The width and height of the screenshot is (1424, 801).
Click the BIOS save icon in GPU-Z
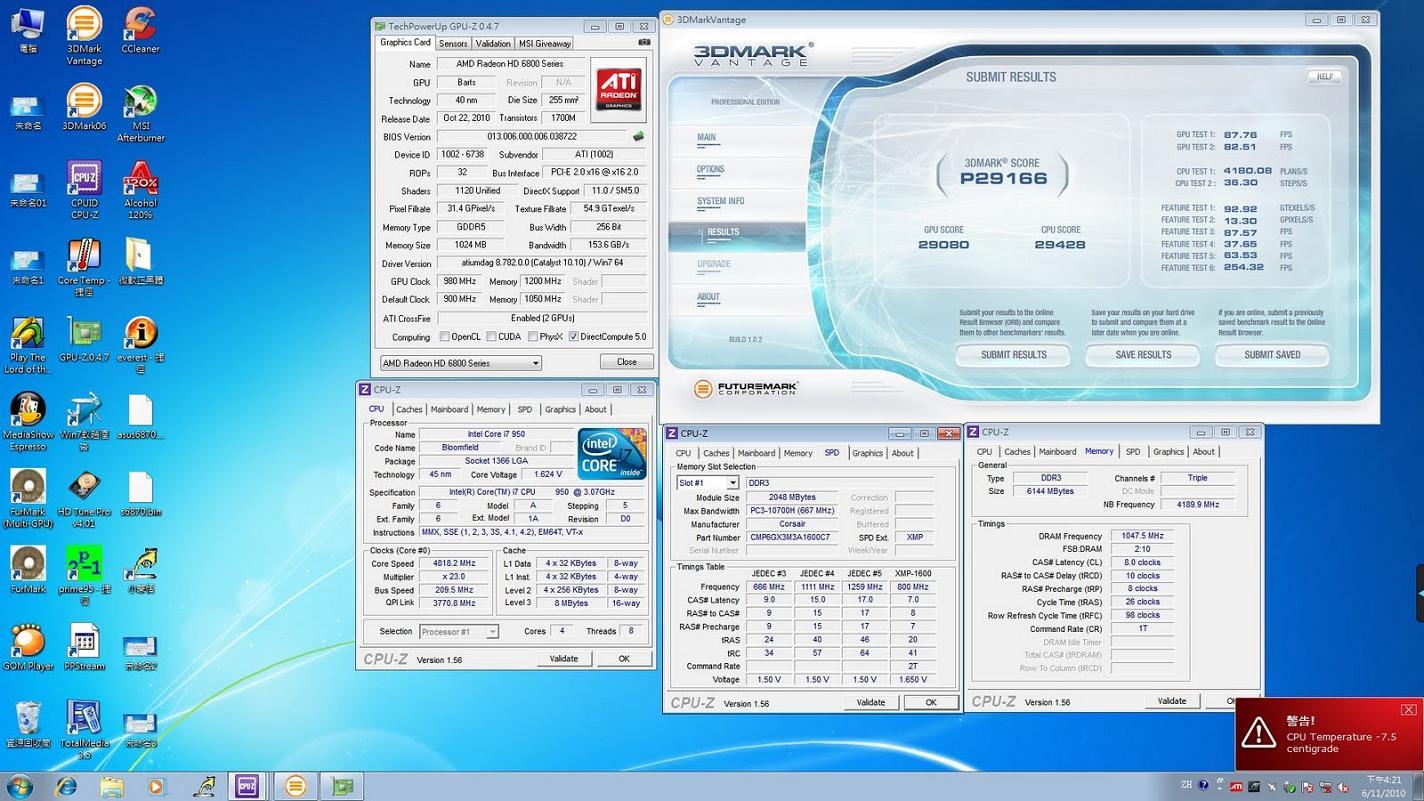click(638, 137)
